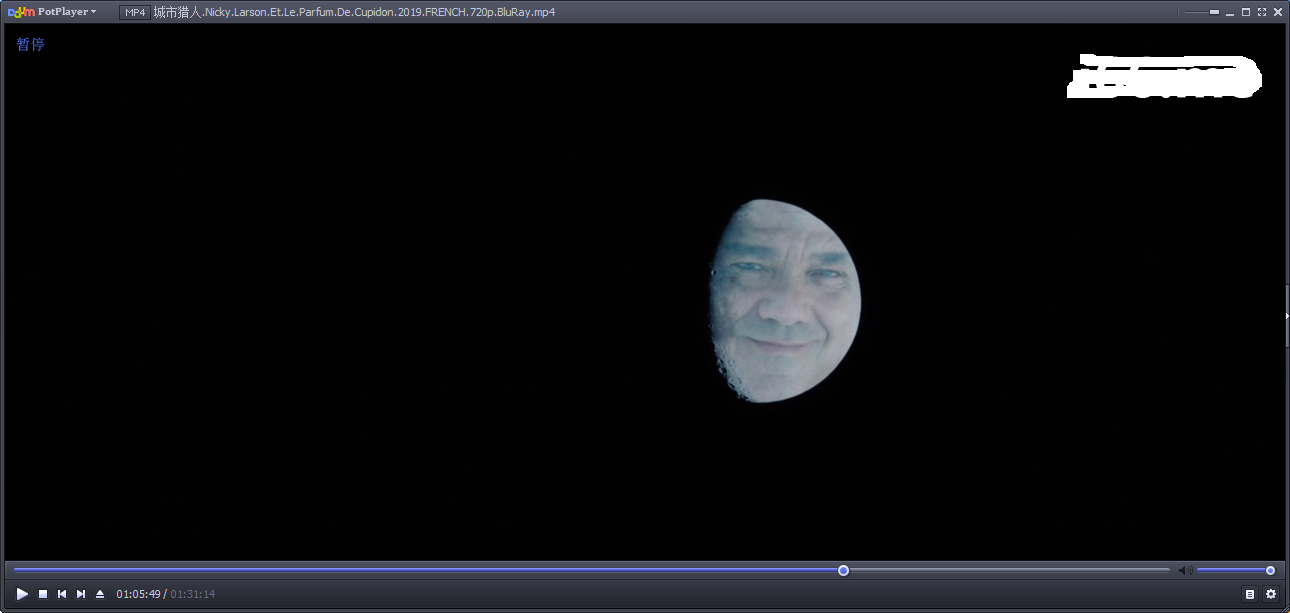Toggle fullscreen mode in title bar
1290x613 pixels.
coord(1262,12)
